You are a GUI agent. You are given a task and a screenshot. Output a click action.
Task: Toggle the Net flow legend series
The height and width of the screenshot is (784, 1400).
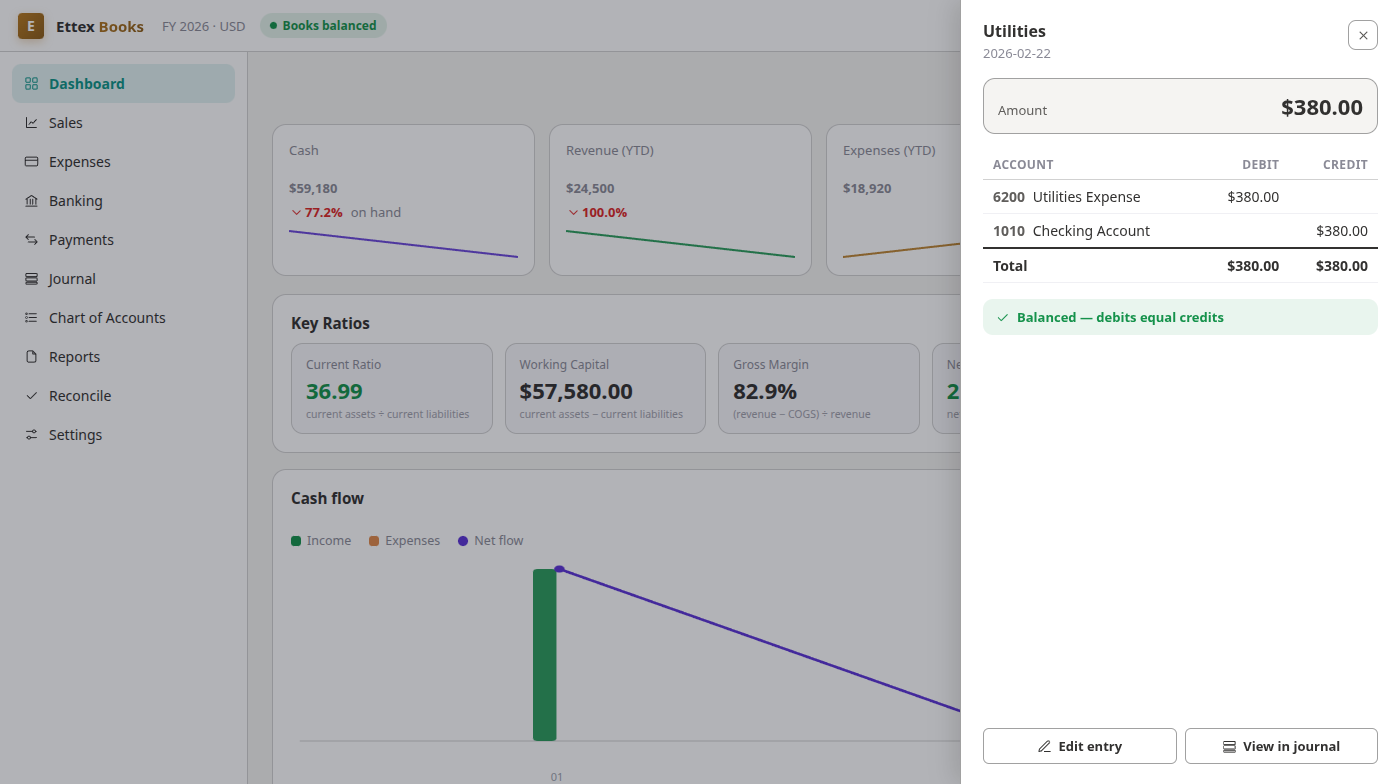point(491,541)
